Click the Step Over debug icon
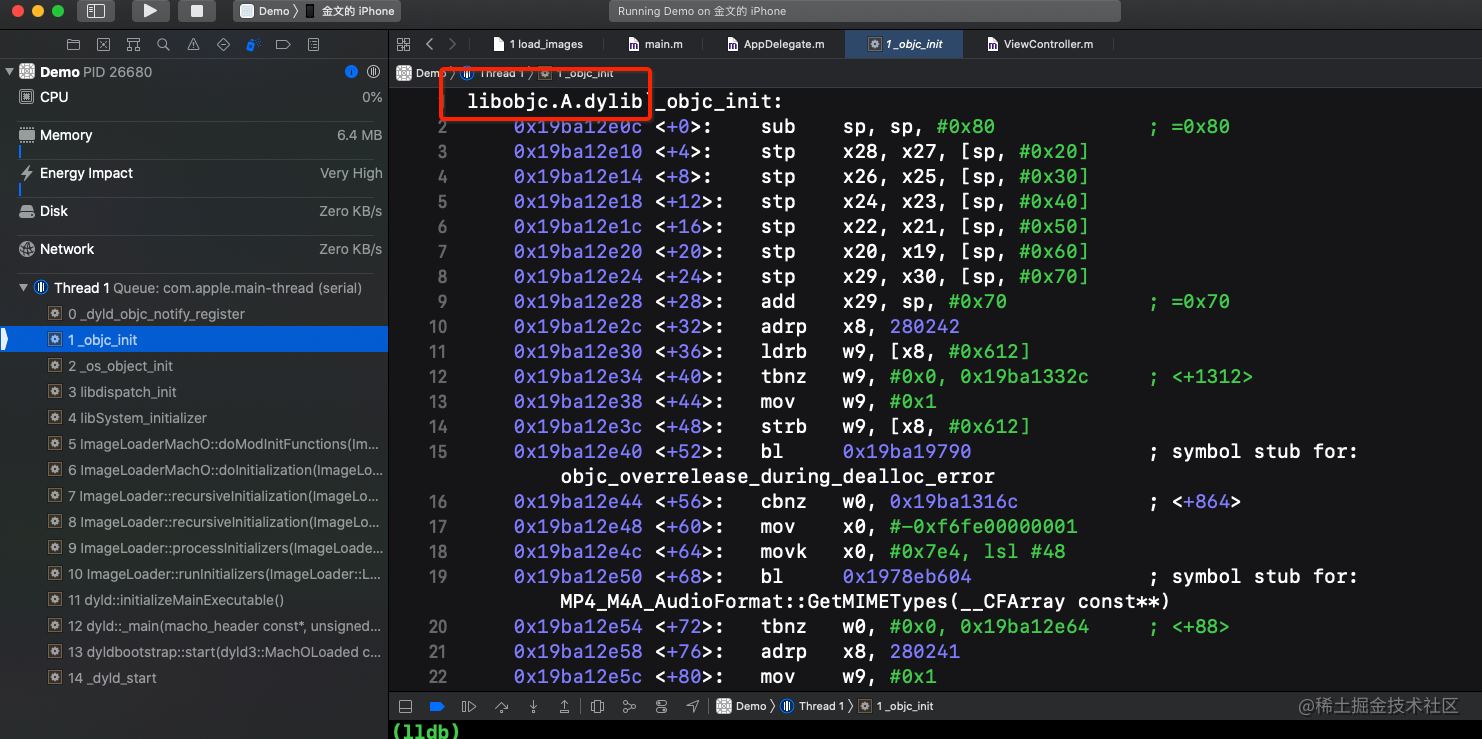1482x739 pixels. [x=502, y=706]
